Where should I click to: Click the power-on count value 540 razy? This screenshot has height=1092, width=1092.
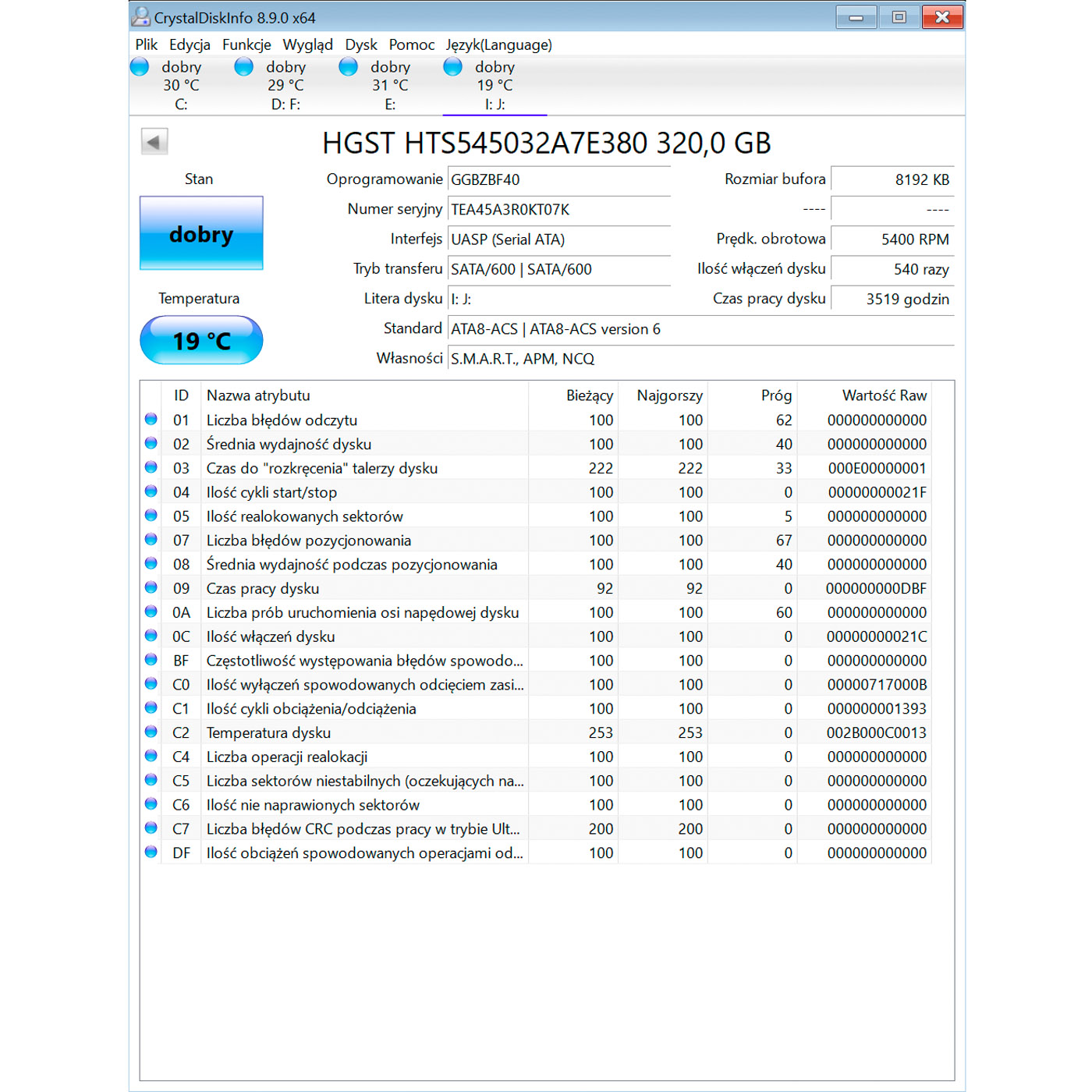coord(892,269)
